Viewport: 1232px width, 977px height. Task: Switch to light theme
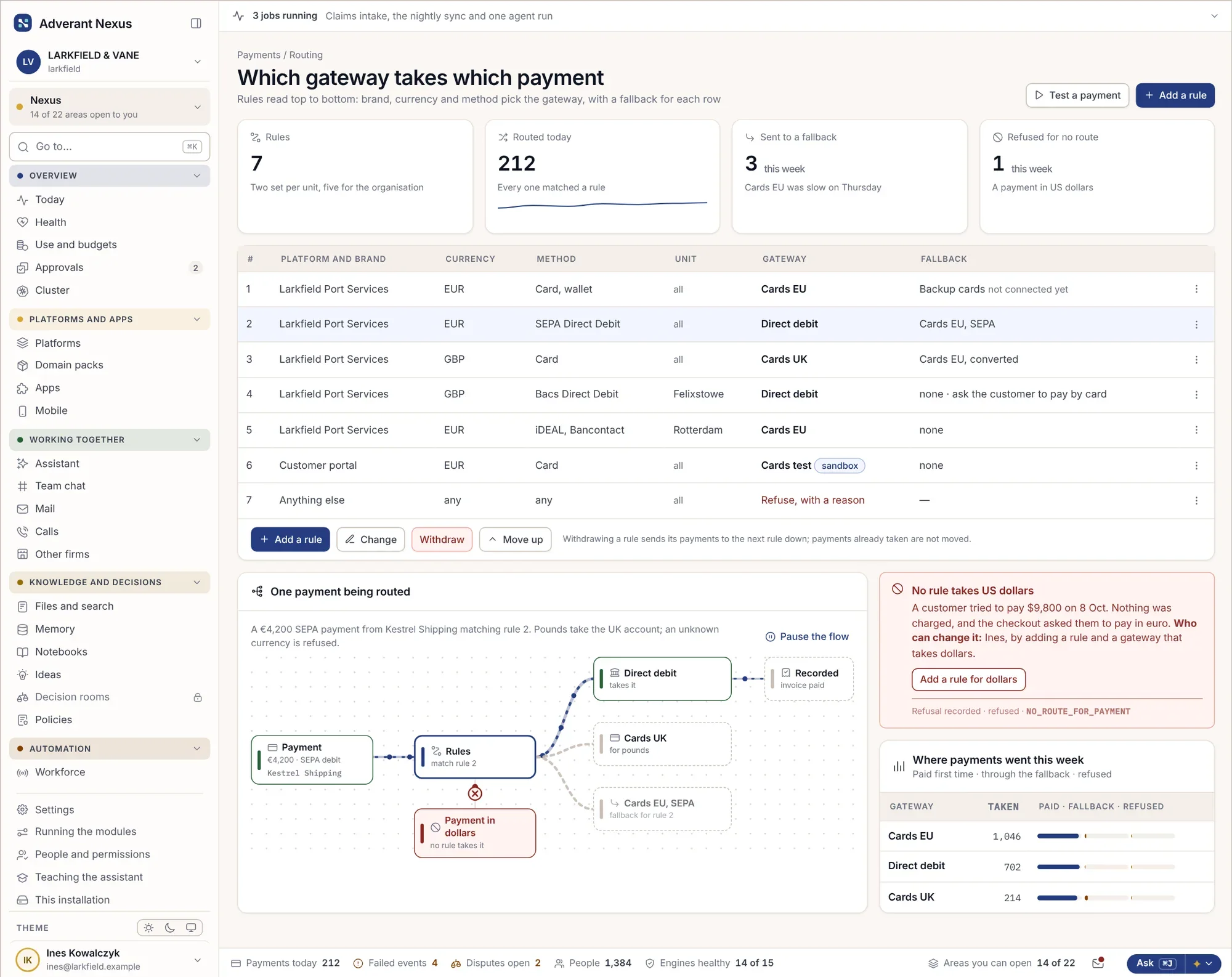tap(149, 928)
